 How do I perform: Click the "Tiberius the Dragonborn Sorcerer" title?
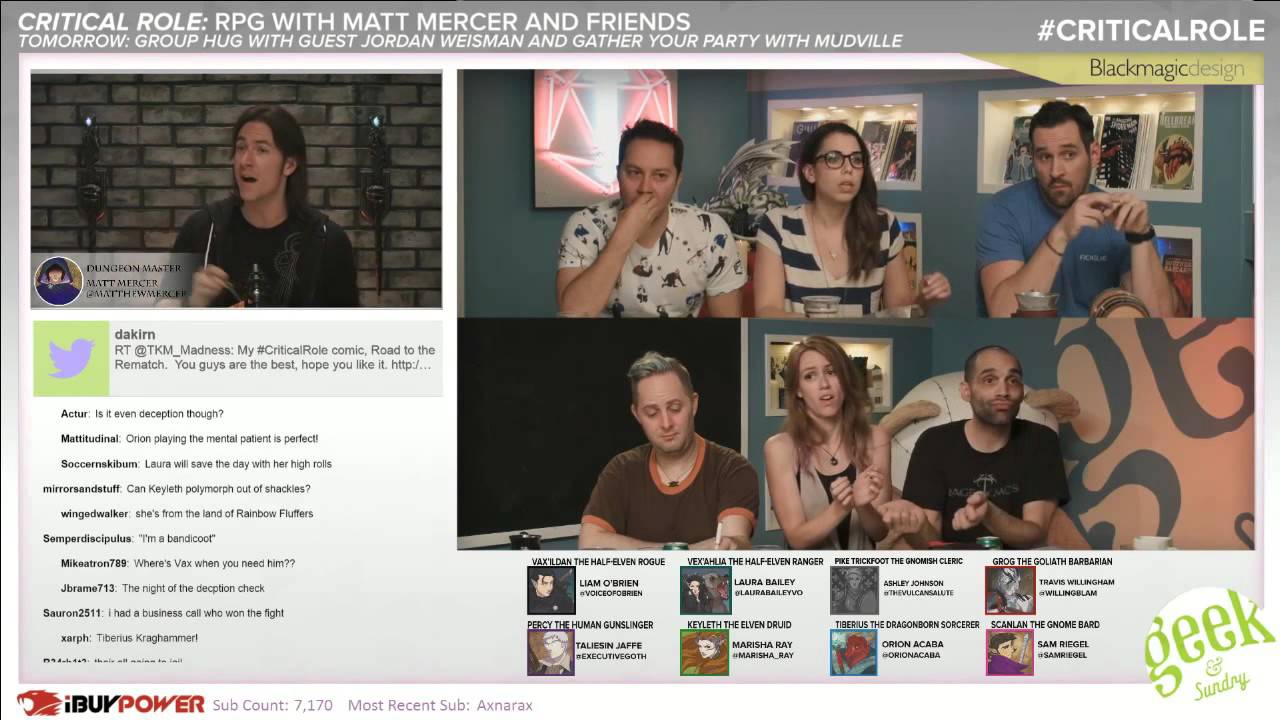click(x=907, y=625)
